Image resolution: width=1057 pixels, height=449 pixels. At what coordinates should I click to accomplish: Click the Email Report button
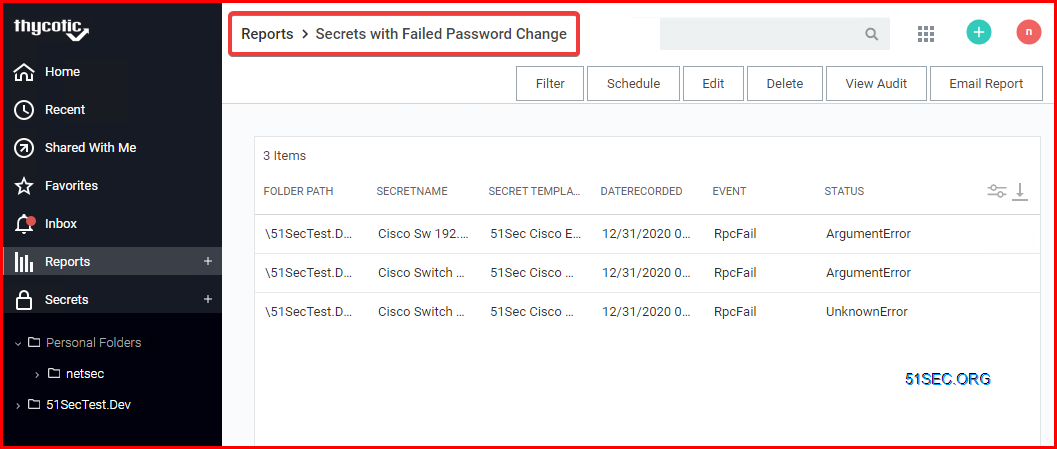point(986,84)
